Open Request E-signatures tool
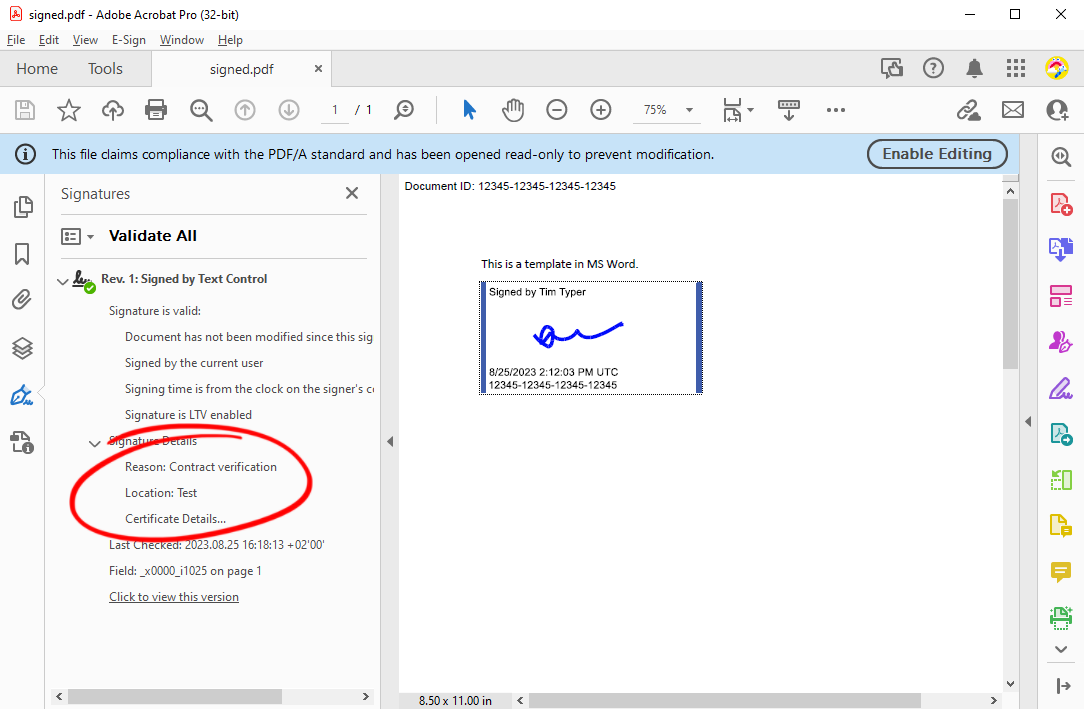The width and height of the screenshot is (1084, 709). pos(1061,341)
